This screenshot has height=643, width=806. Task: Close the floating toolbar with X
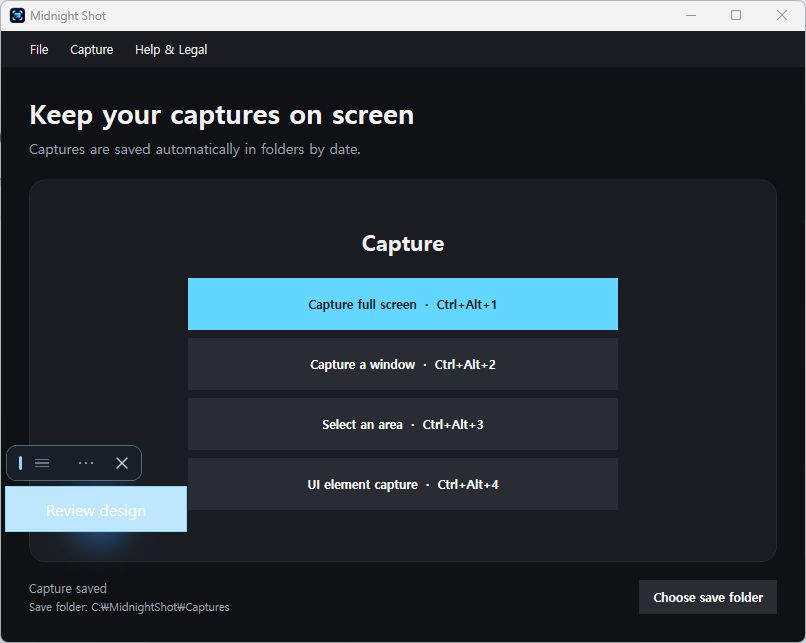pyautogui.click(x=122, y=463)
